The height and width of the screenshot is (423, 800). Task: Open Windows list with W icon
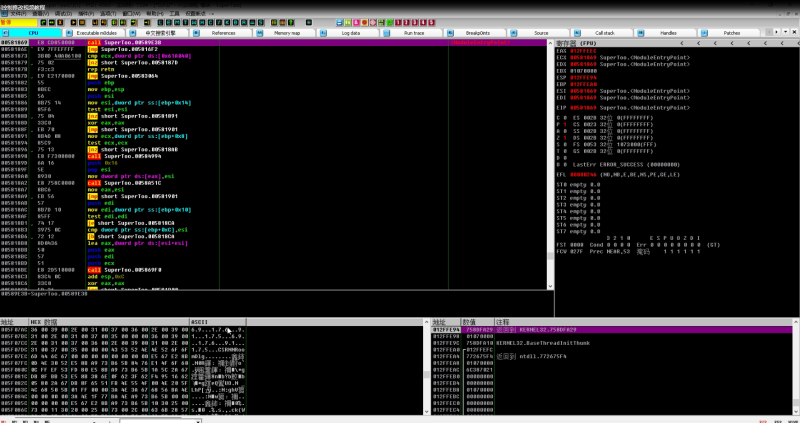pyautogui.click(x=194, y=22)
